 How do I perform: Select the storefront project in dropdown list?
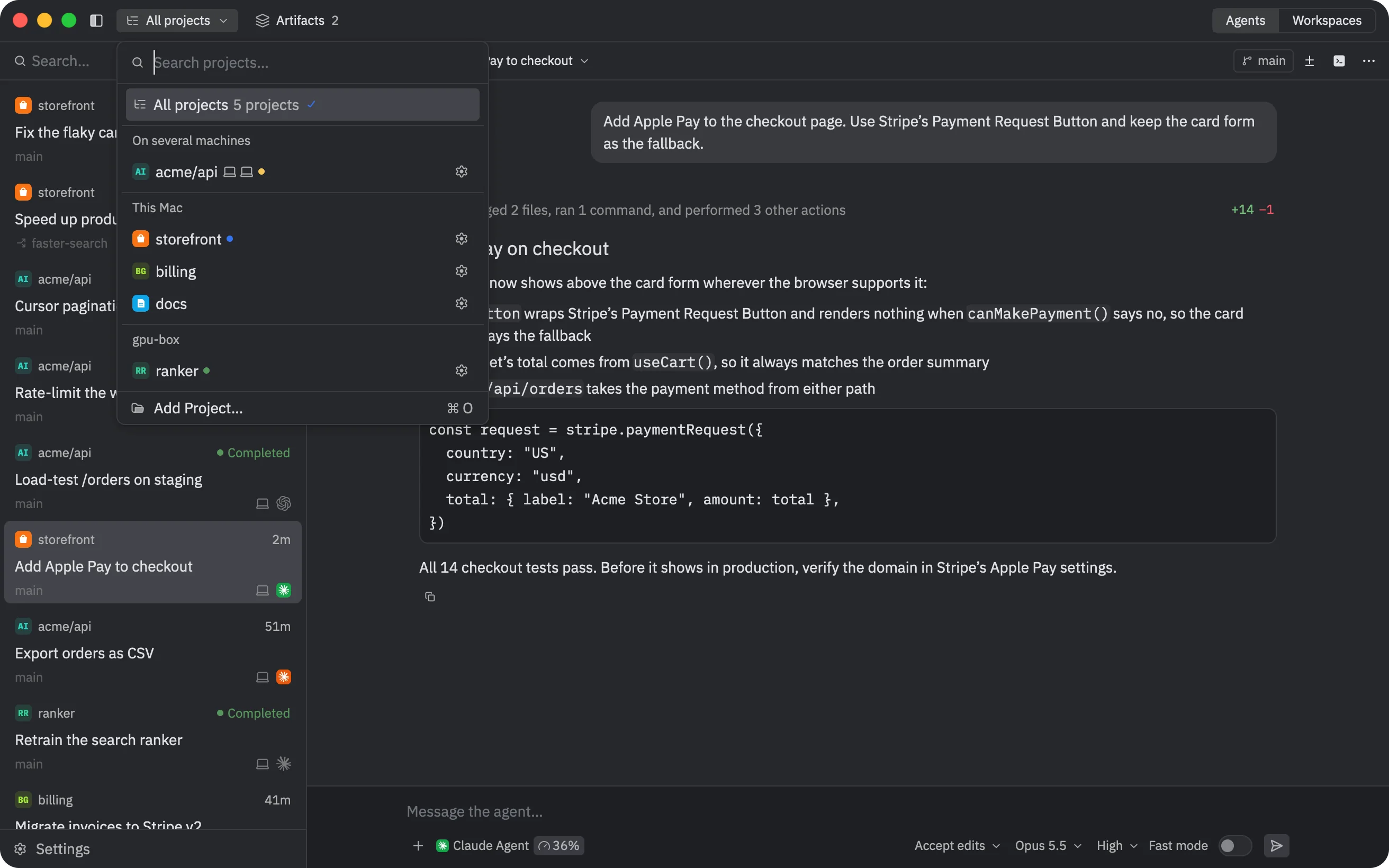(302, 239)
